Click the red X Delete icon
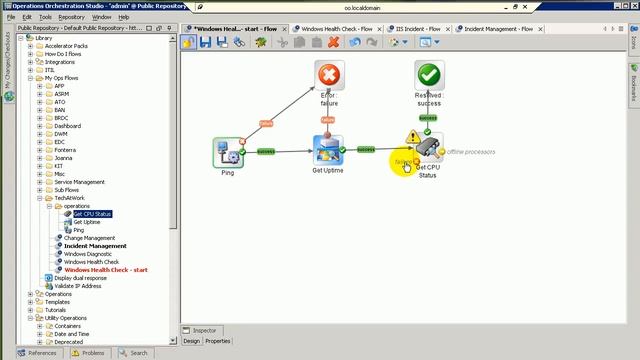 [x=333, y=42]
